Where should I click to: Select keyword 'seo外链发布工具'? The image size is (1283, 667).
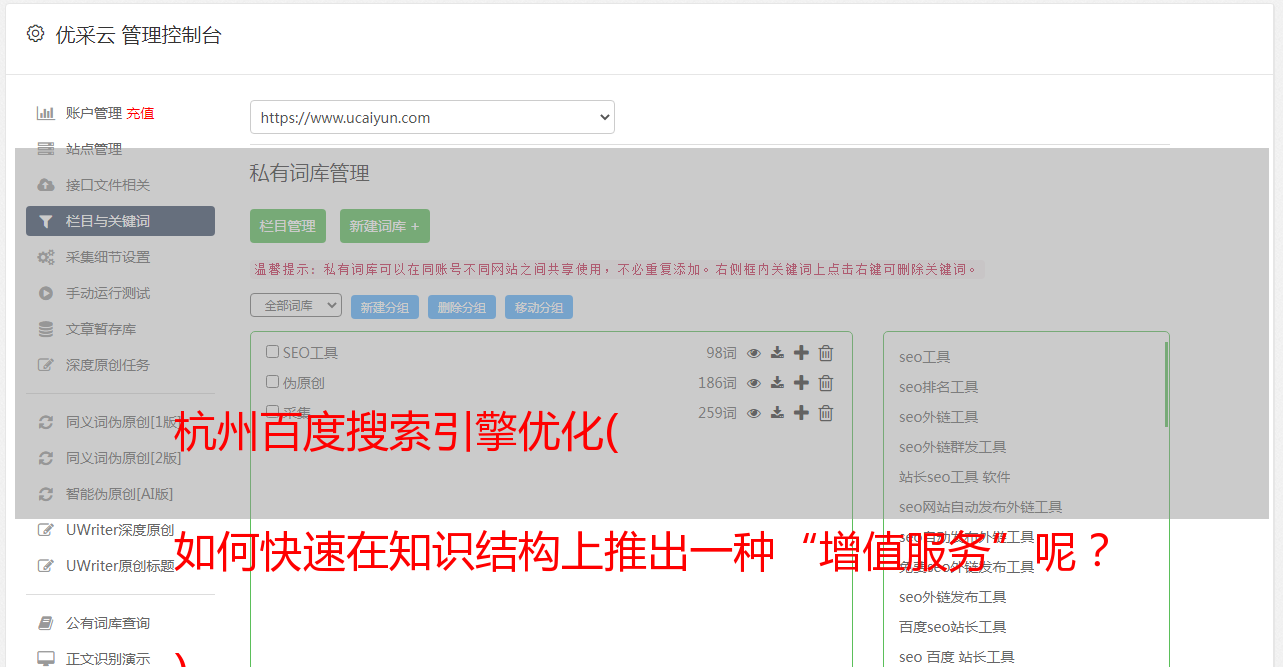[x=953, y=597]
